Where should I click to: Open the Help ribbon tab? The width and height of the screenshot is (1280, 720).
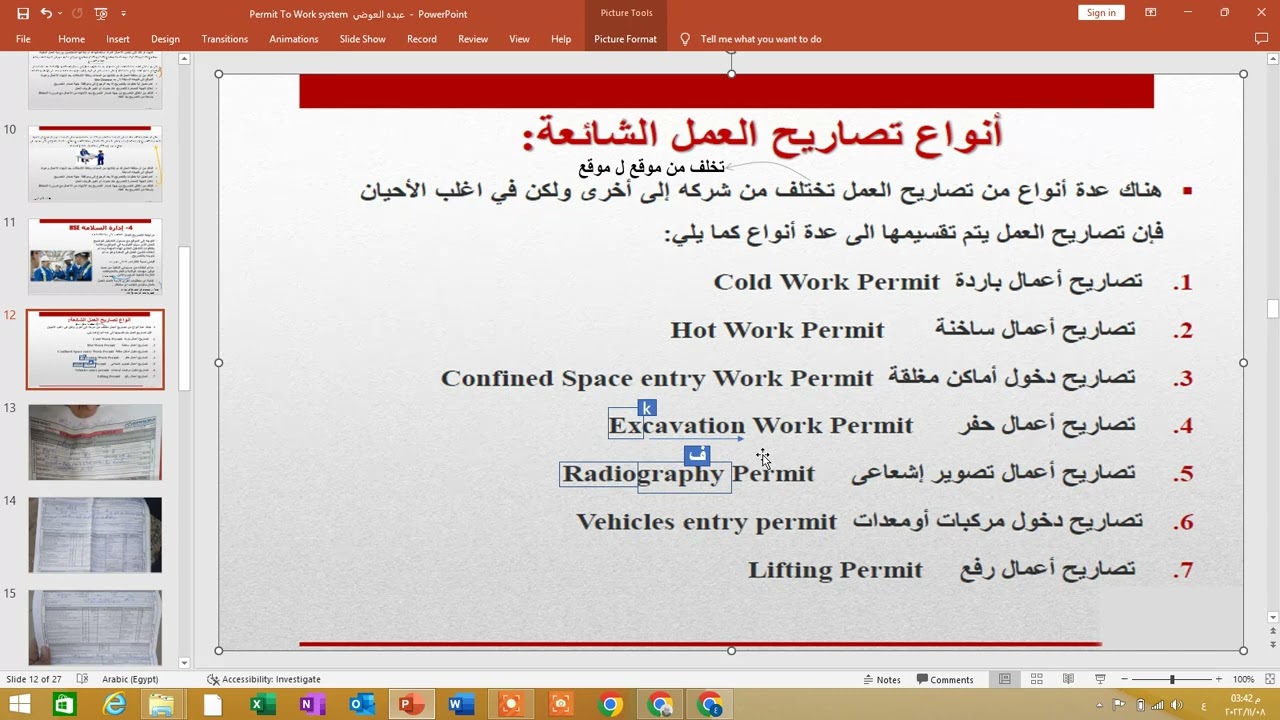[561, 39]
